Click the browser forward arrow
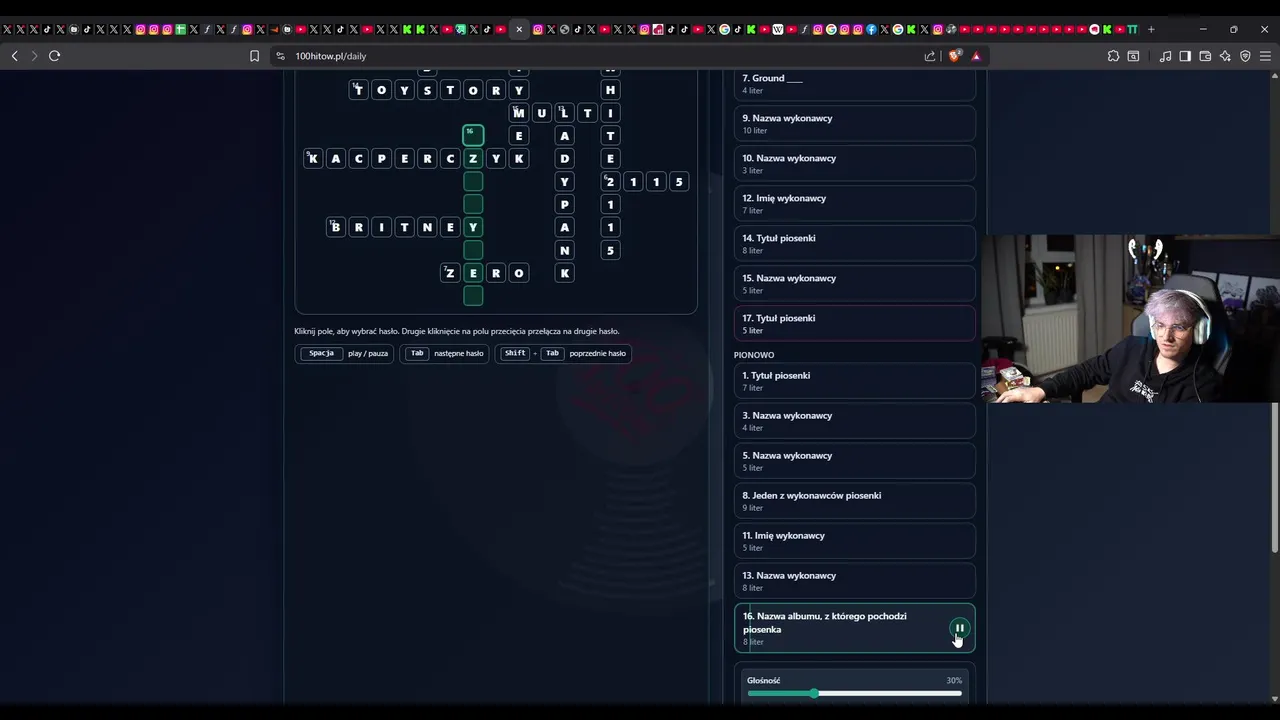Image resolution: width=1280 pixels, height=720 pixels. click(34, 56)
